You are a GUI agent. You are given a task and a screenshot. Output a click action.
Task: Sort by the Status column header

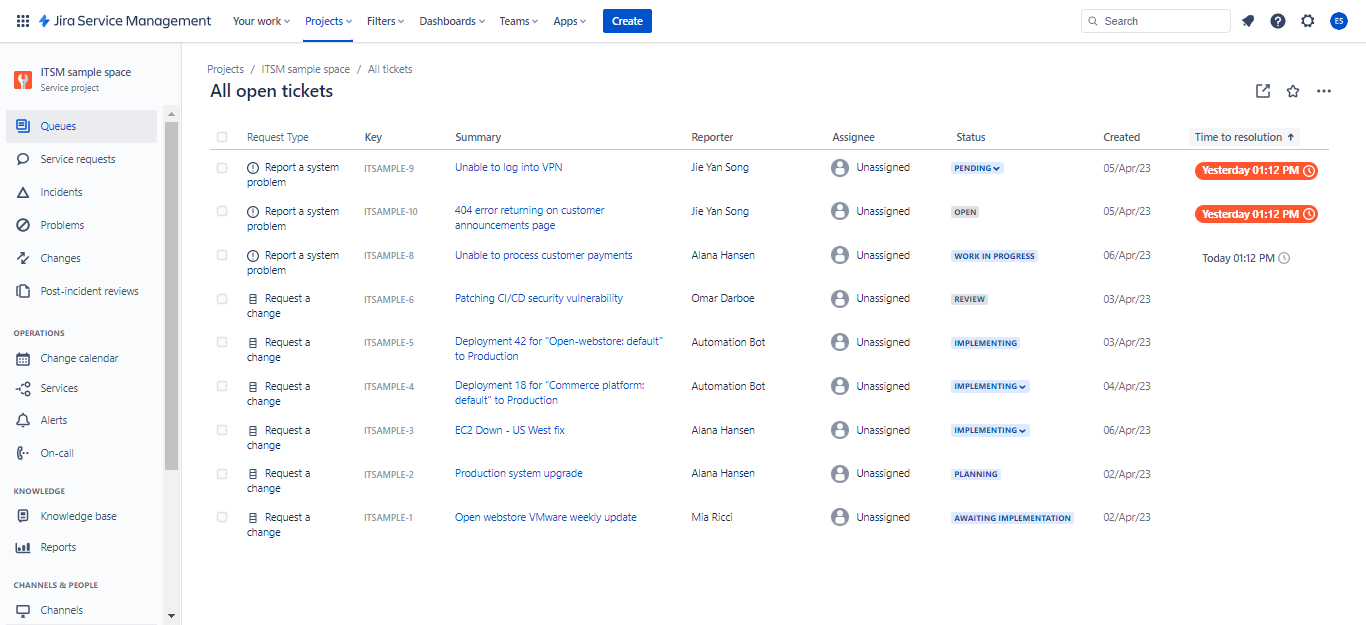point(970,137)
